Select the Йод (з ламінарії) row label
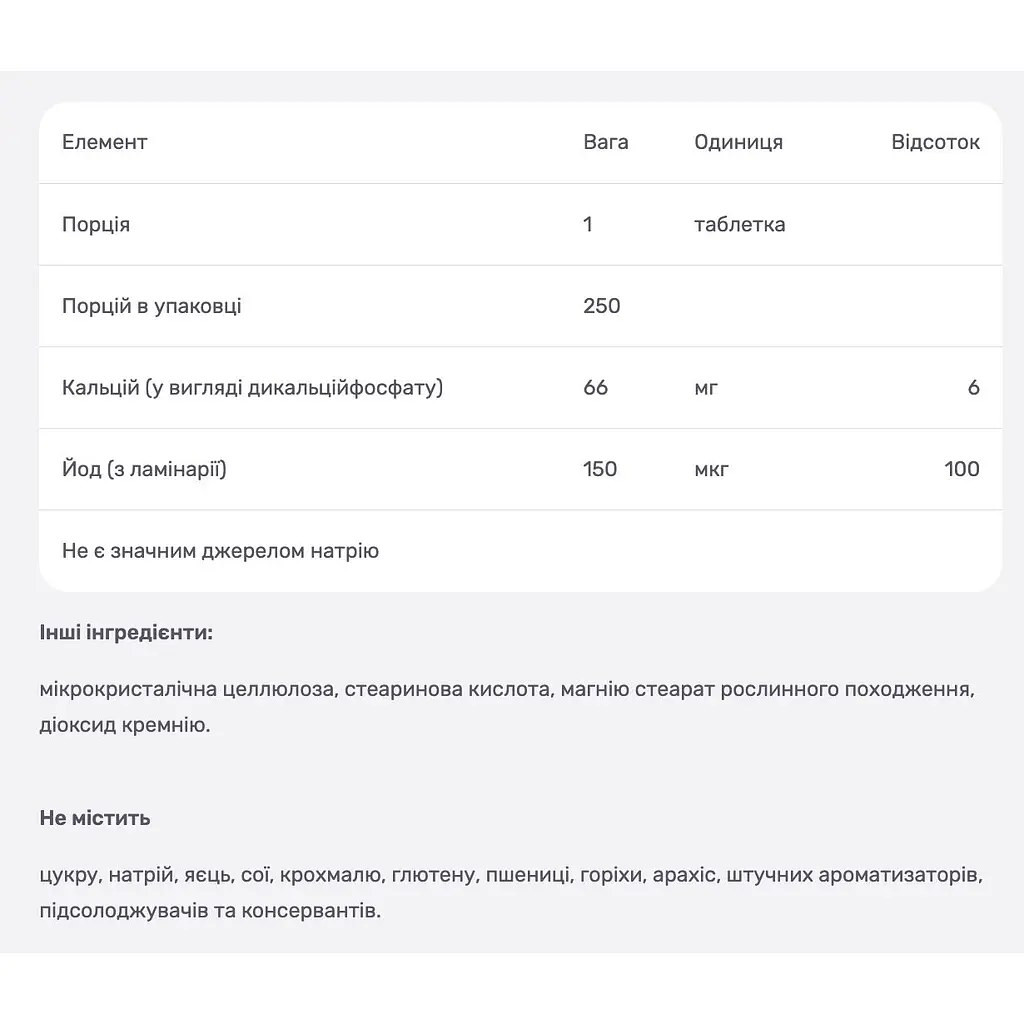1024x1024 pixels. pyautogui.click(x=144, y=470)
